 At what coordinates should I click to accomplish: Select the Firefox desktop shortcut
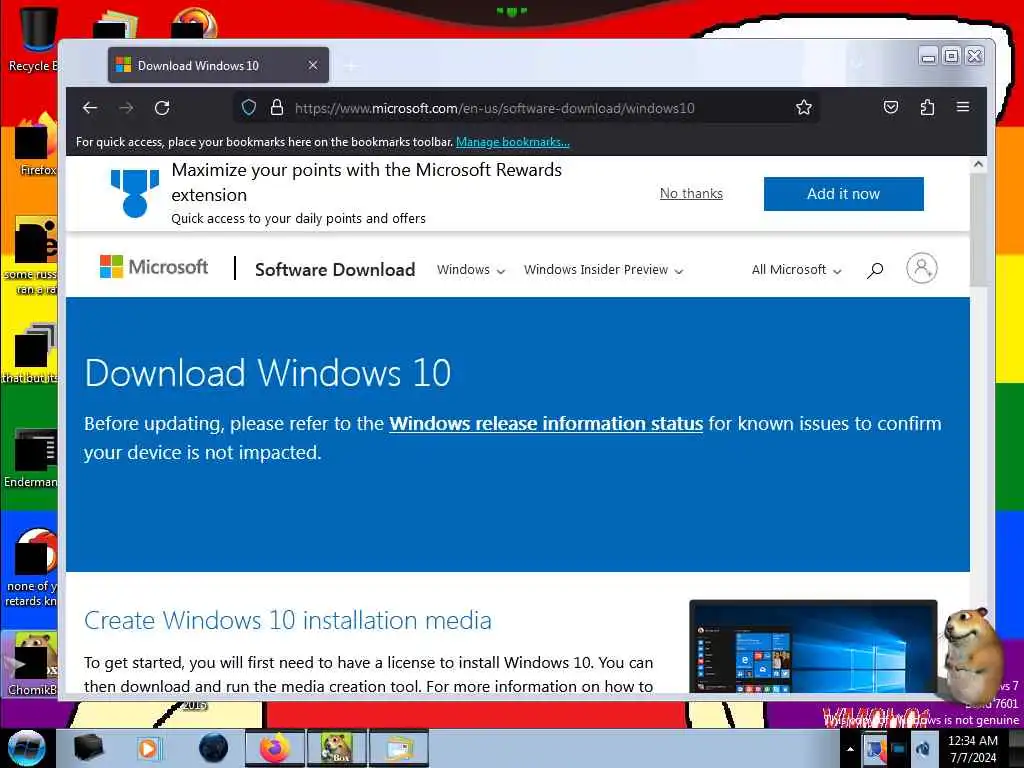[36, 144]
